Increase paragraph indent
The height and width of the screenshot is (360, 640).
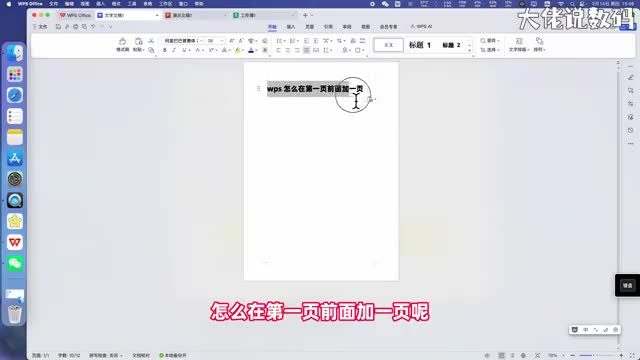(316, 41)
